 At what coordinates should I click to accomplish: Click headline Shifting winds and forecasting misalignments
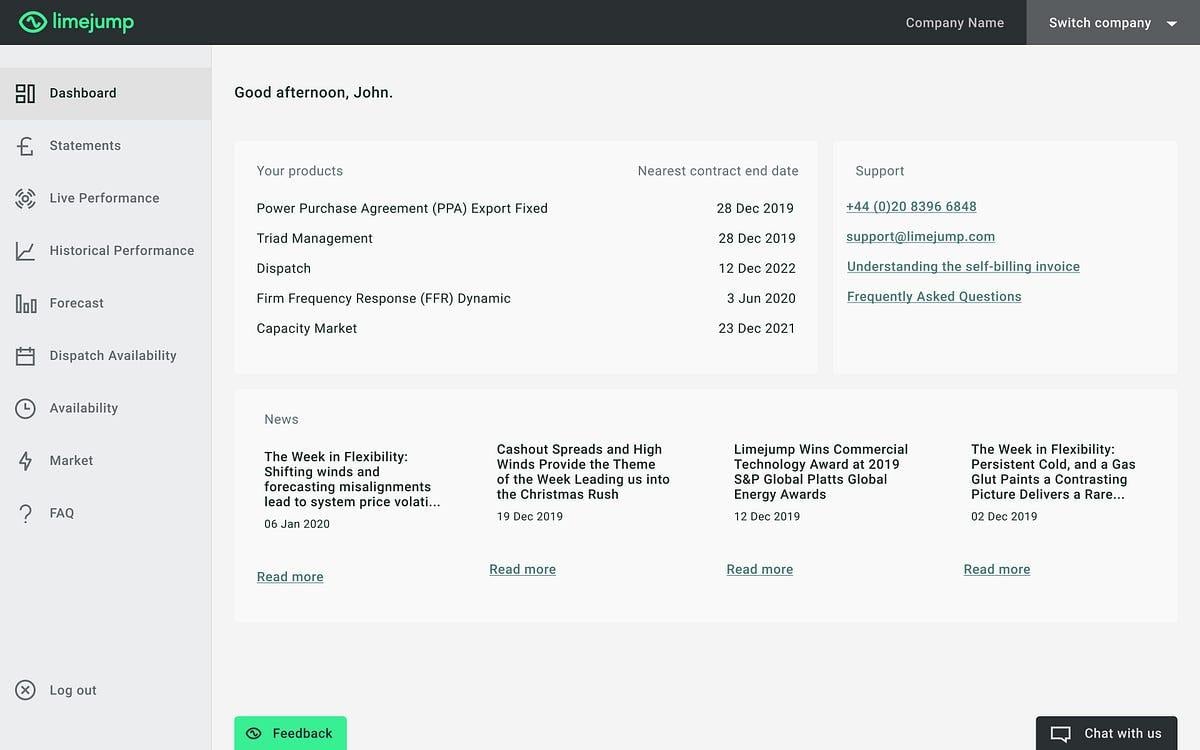(352, 479)
